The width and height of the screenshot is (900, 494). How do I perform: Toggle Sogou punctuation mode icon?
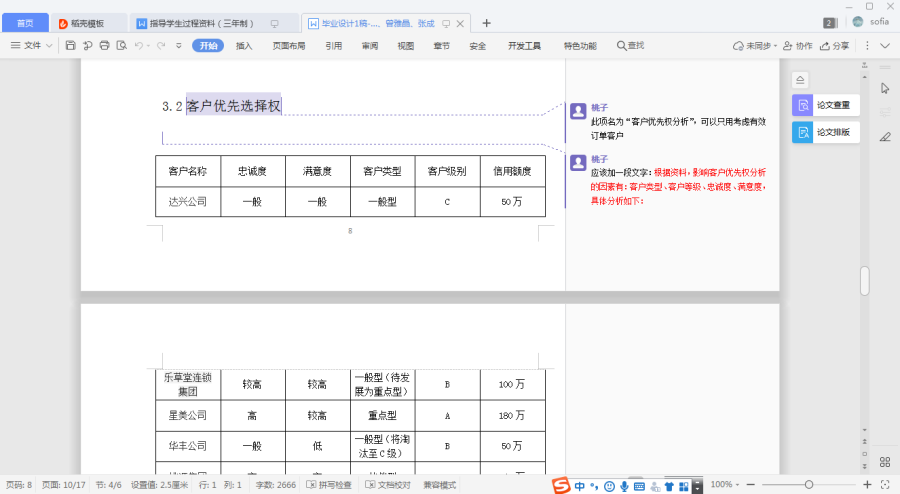point(594,487)
